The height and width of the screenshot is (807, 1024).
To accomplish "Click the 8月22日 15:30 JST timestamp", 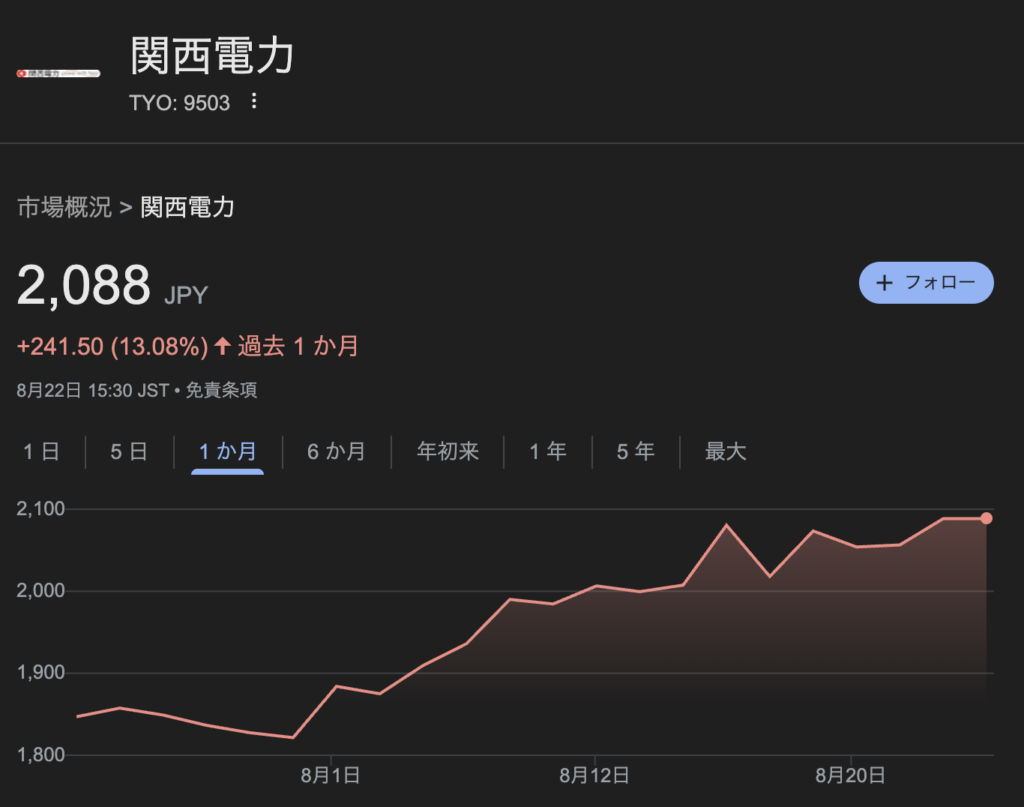I will (93, 390).
